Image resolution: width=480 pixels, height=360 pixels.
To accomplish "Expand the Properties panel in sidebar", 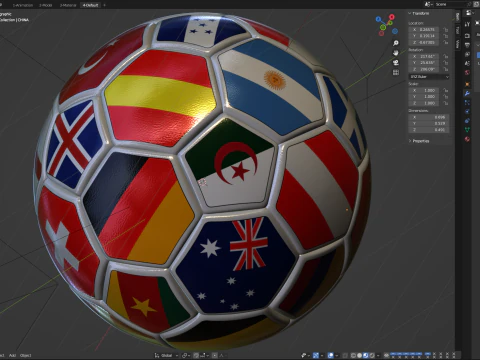I will pos(419,141).
